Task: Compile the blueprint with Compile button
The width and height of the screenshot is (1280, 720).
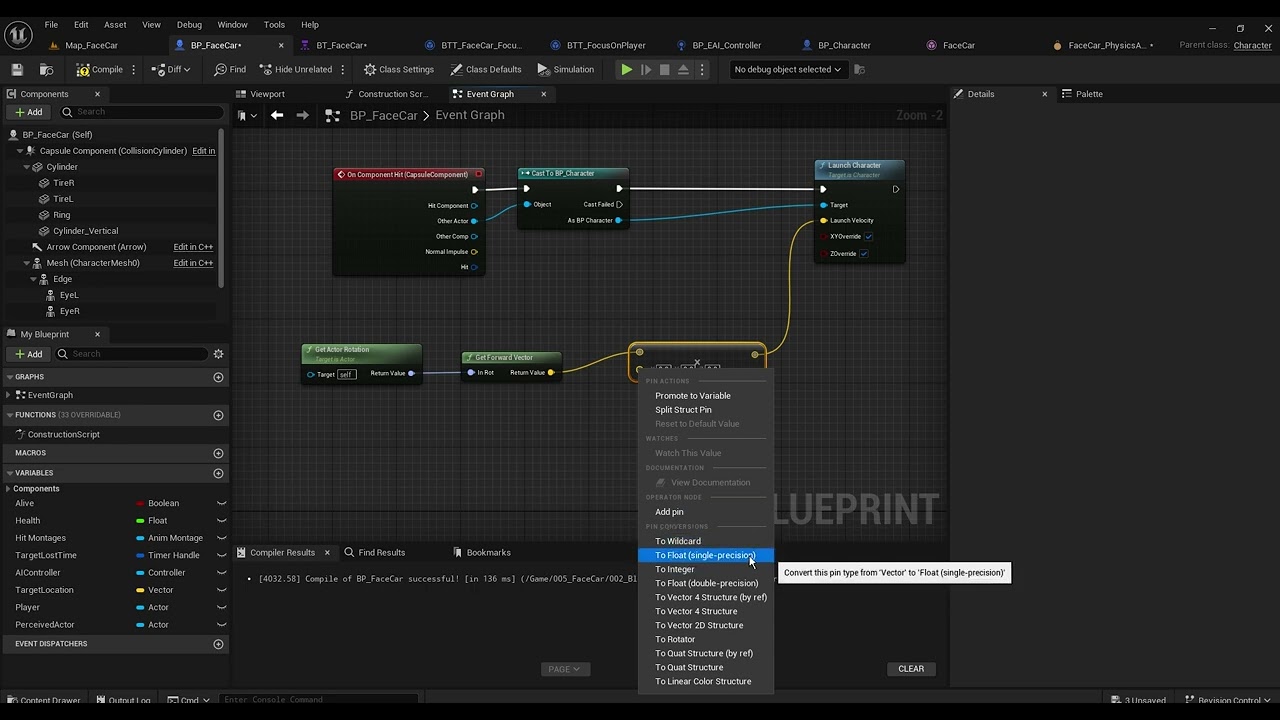Action: tap(100, 70)
